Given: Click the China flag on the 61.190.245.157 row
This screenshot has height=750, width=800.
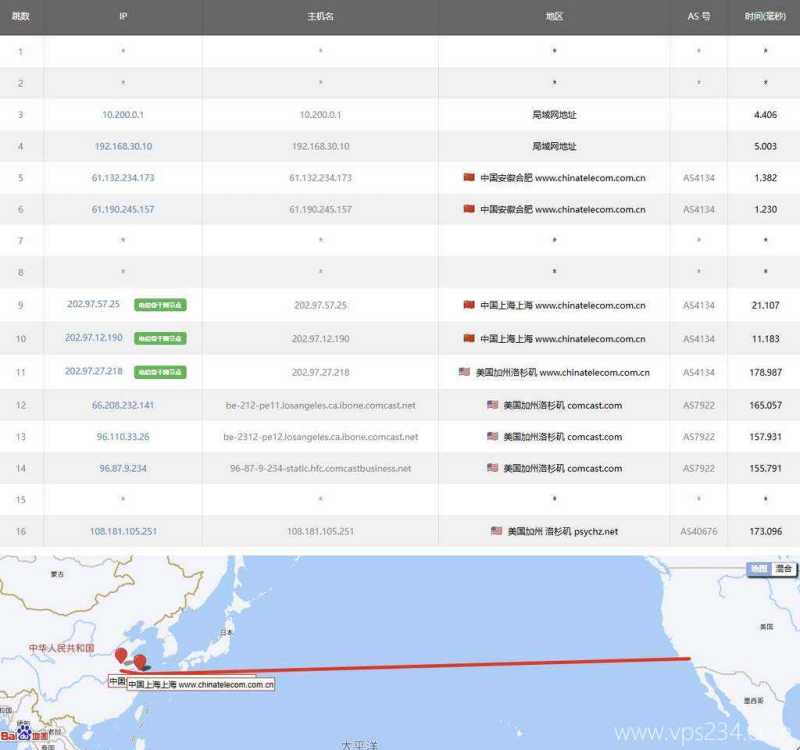Looking at the screenshot, I should click(468, 210).
